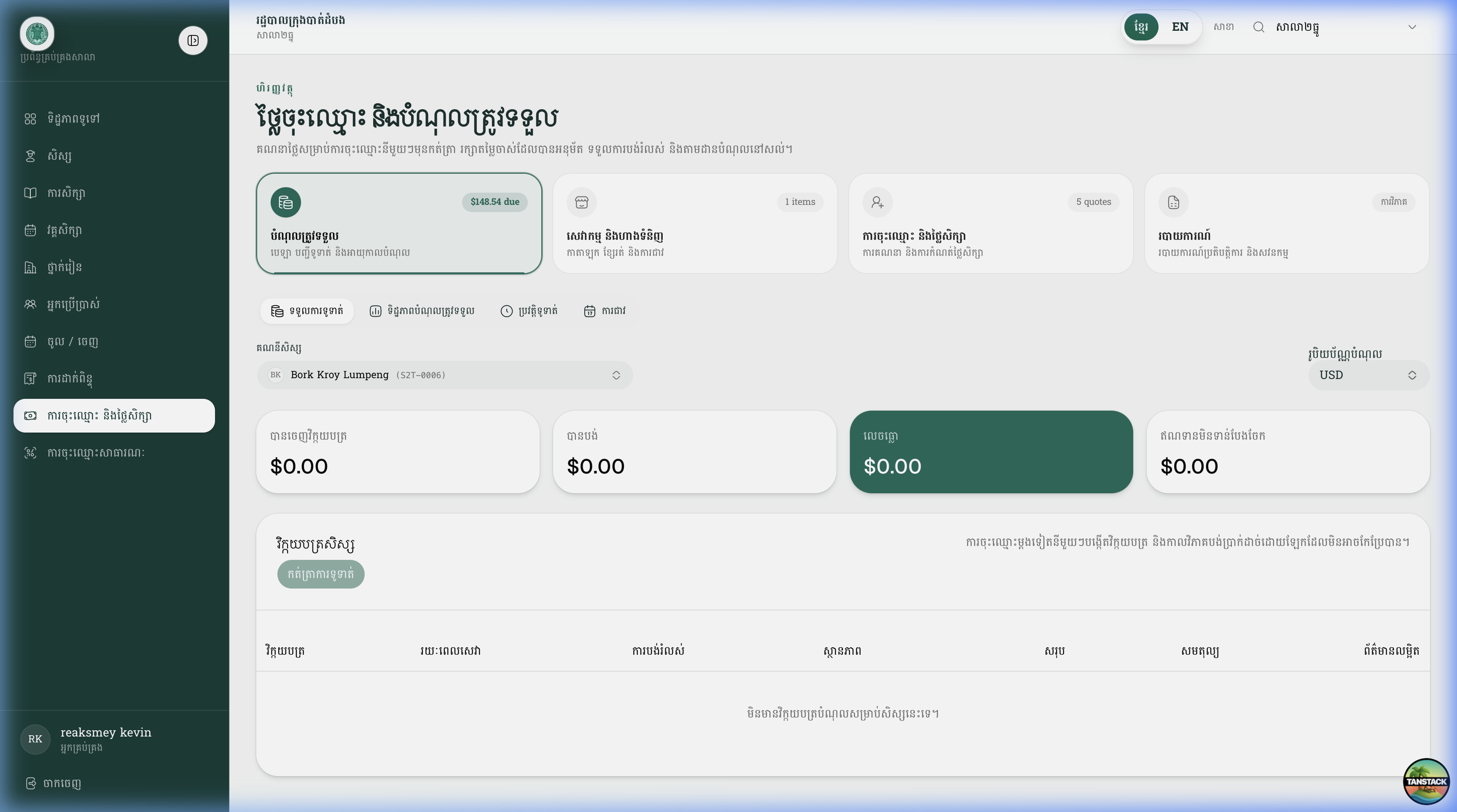Screen dimensions: 1457x812
Task: Click the សមតុល្យ column header
Action: click(1200, 651)
